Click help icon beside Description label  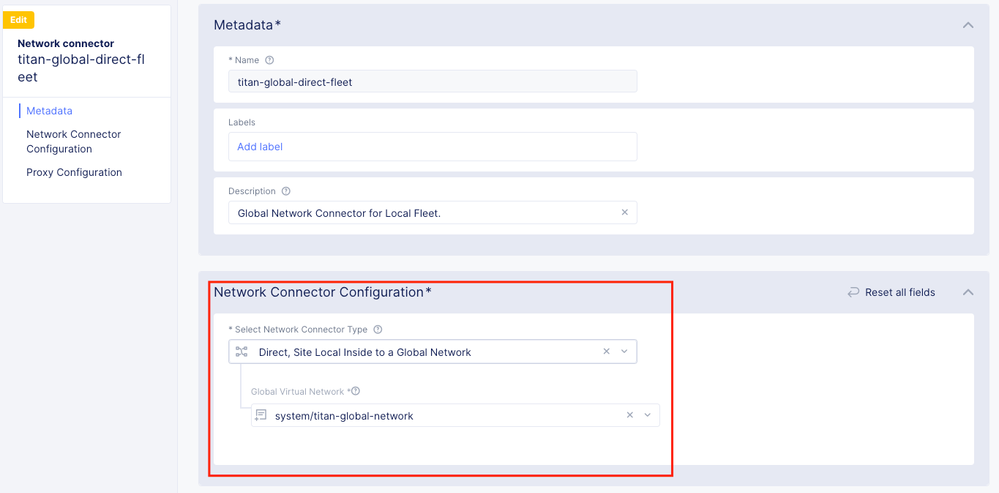[286, 191]
